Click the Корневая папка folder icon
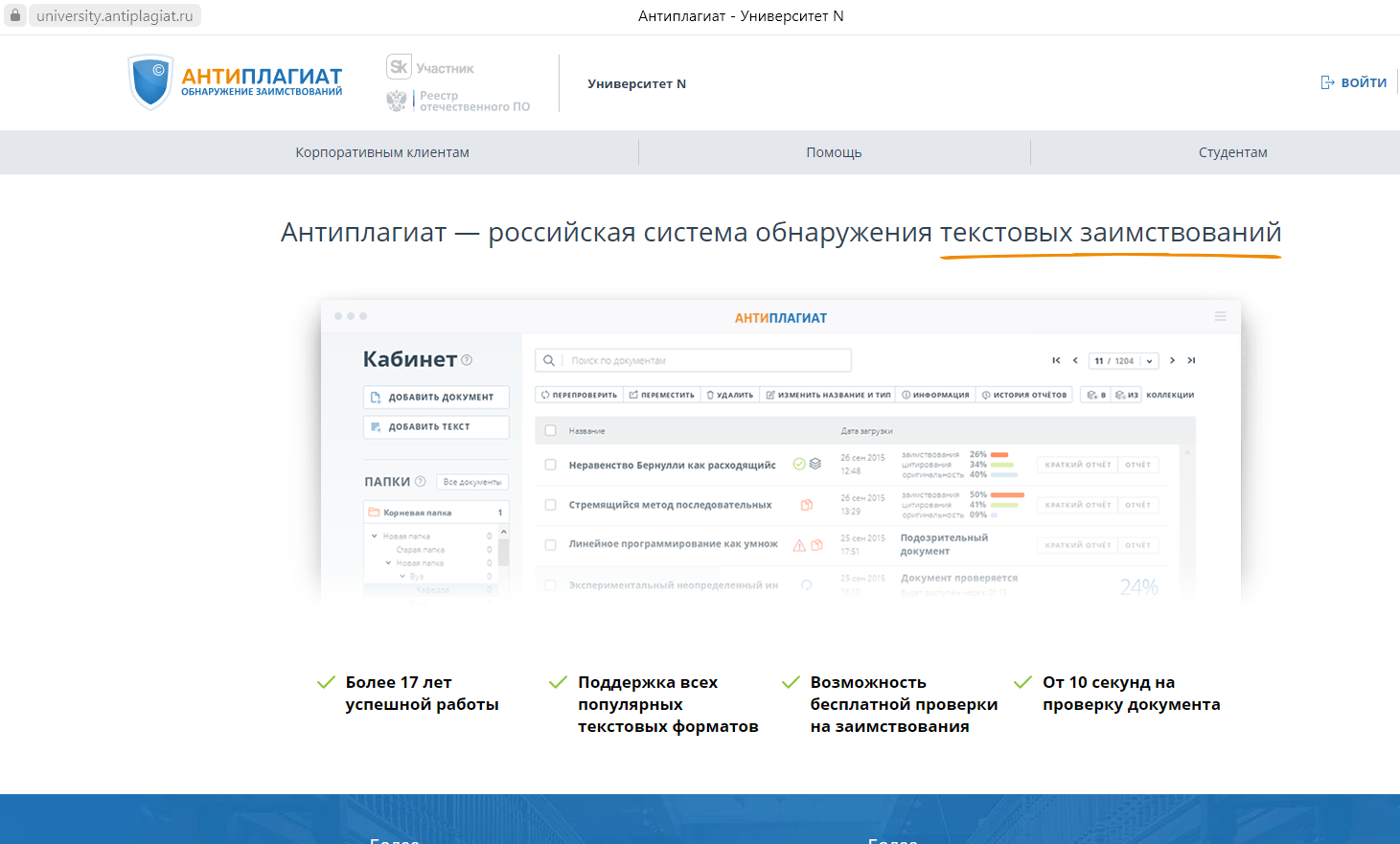The height and width of the screenshot is (844, 1400). point(375,513)
